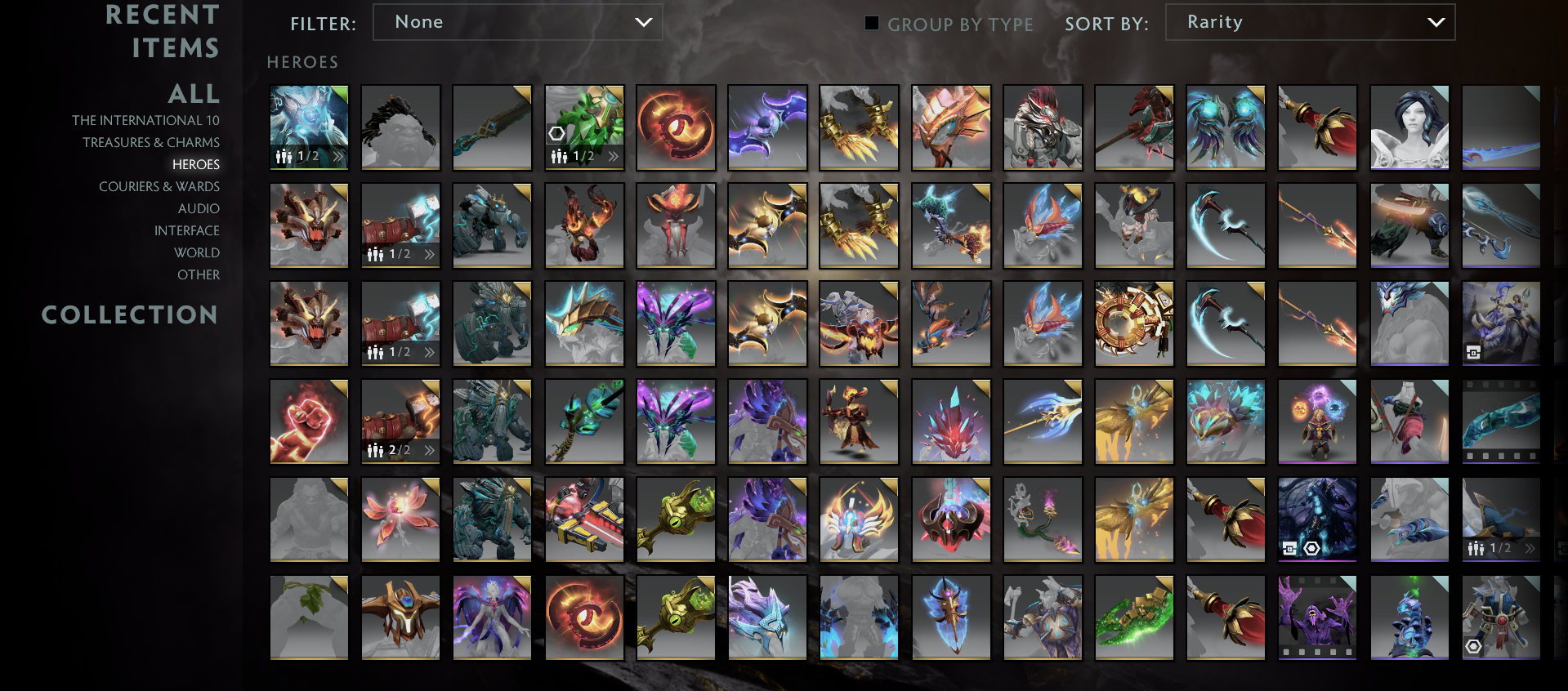Viewport: 1568px width, 691px height.
Task: Select the green leaf item in bottom row
Action: 309,617
